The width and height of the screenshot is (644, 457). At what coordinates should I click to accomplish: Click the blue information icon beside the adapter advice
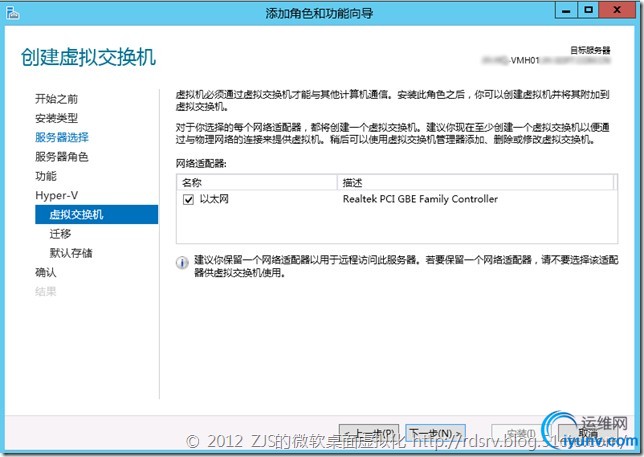tap(182, 263)
